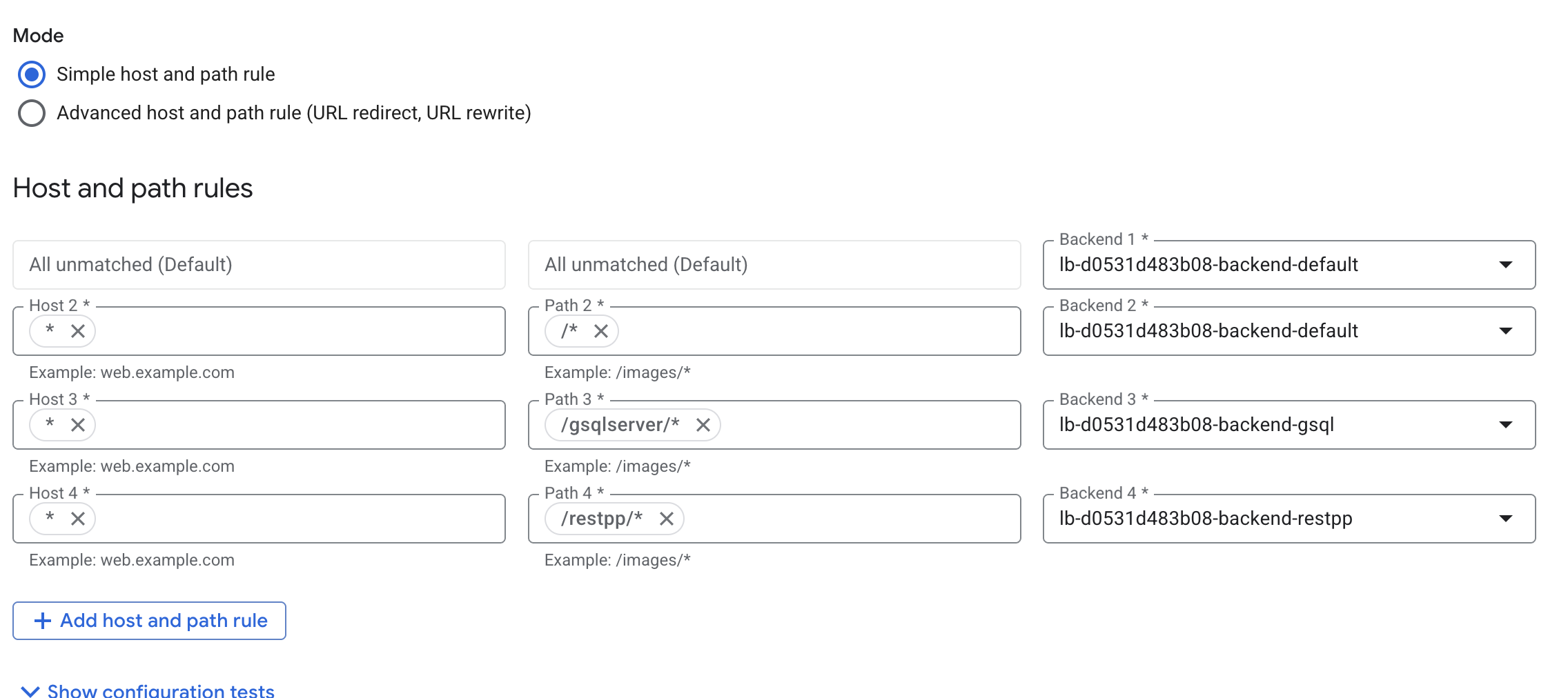Remove the asterisk chip in Host 3

pos(78,425)
